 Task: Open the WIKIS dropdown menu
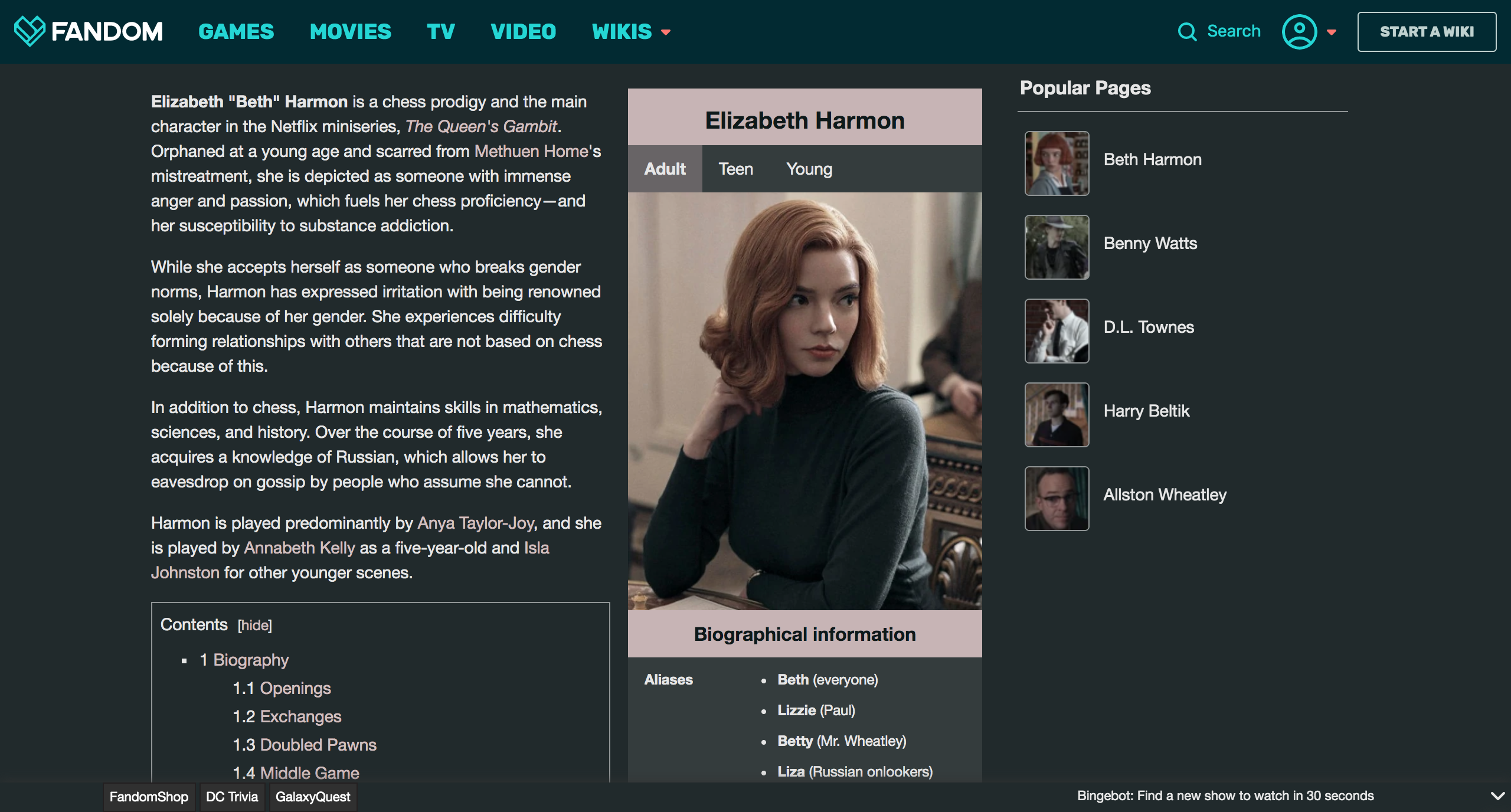(x=630, y=31)
